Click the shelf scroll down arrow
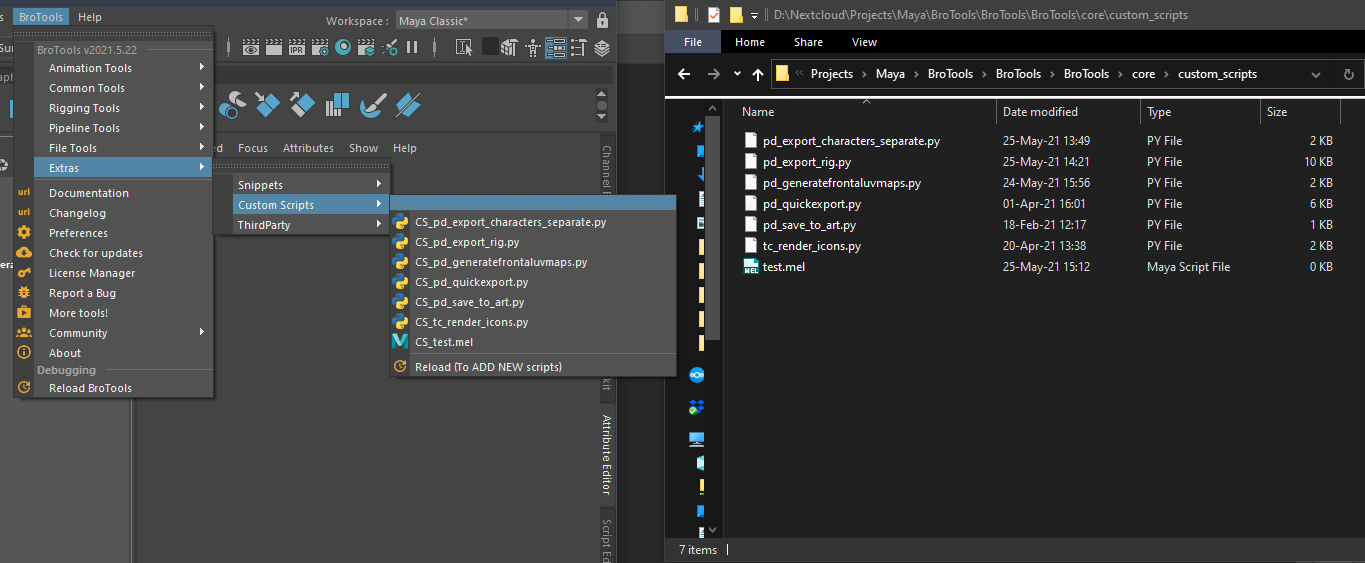The image size is (1365, 563). (x=601, y=117)
